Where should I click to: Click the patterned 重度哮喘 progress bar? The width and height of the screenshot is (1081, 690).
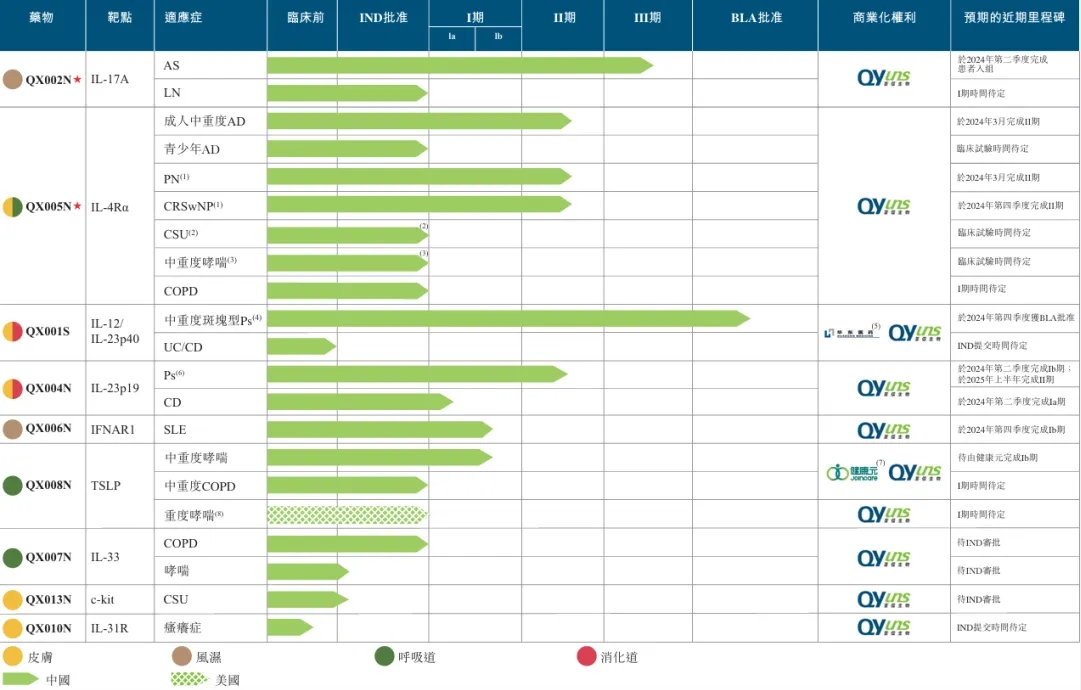(347, 515)
